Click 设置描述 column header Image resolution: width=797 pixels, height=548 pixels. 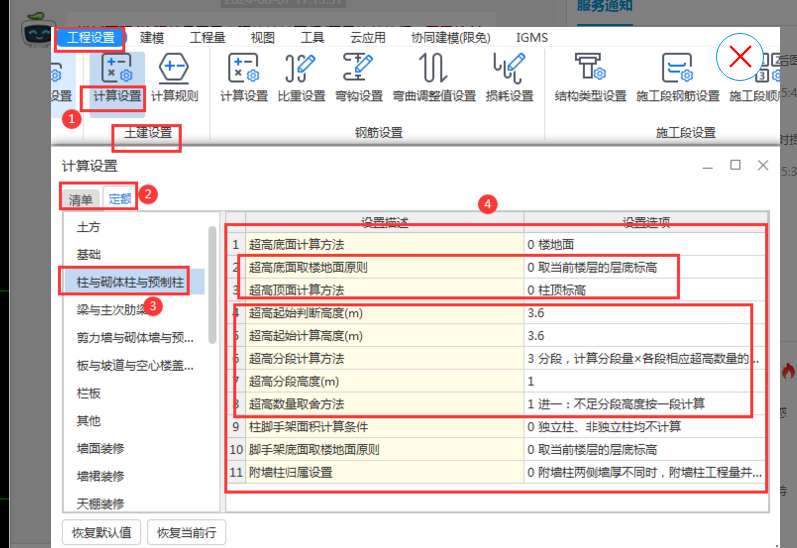point(384,222)
